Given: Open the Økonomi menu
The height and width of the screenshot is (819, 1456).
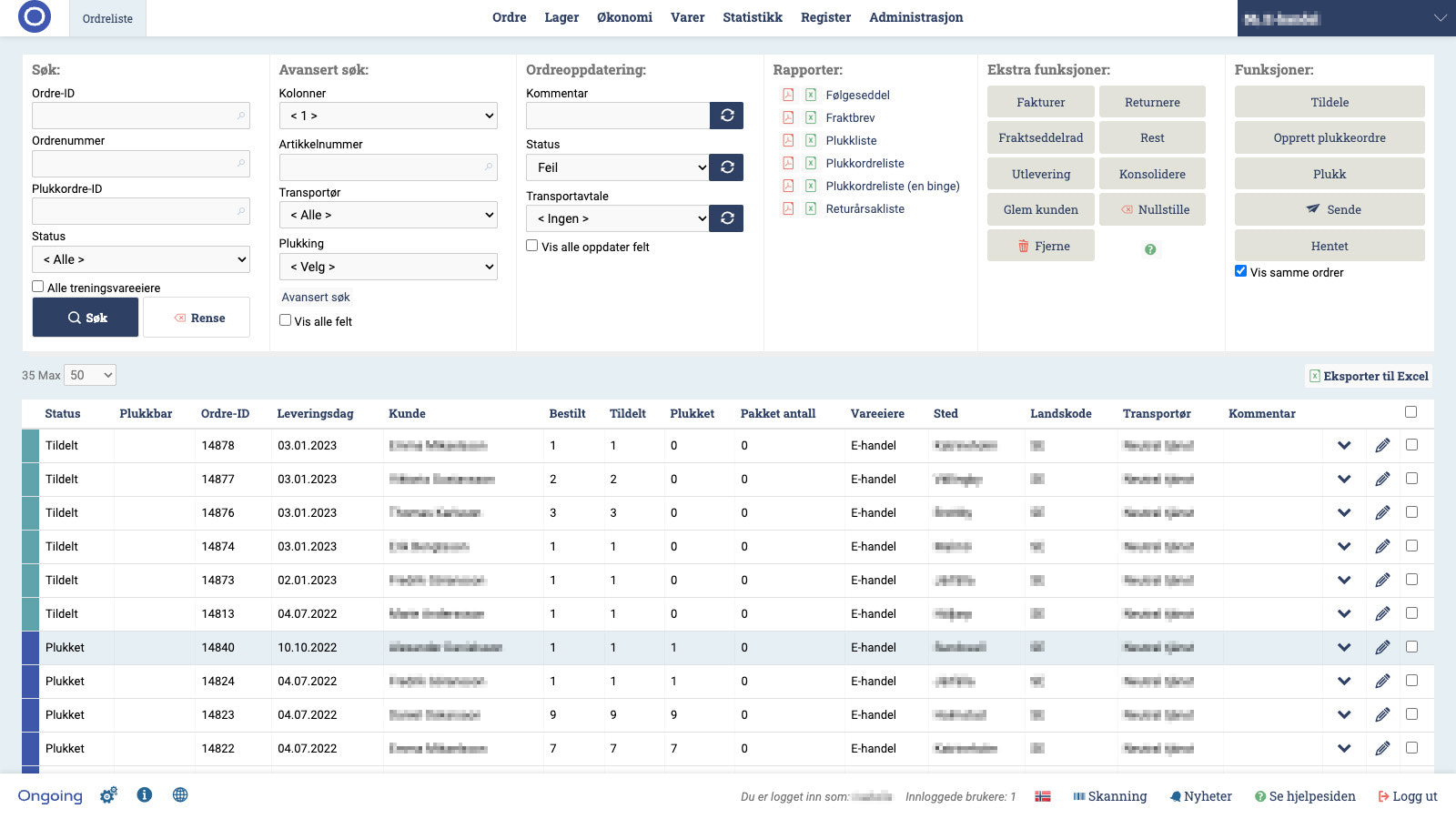Looking at the screenshot, I should pyautogui.click(x=624, y=17).
